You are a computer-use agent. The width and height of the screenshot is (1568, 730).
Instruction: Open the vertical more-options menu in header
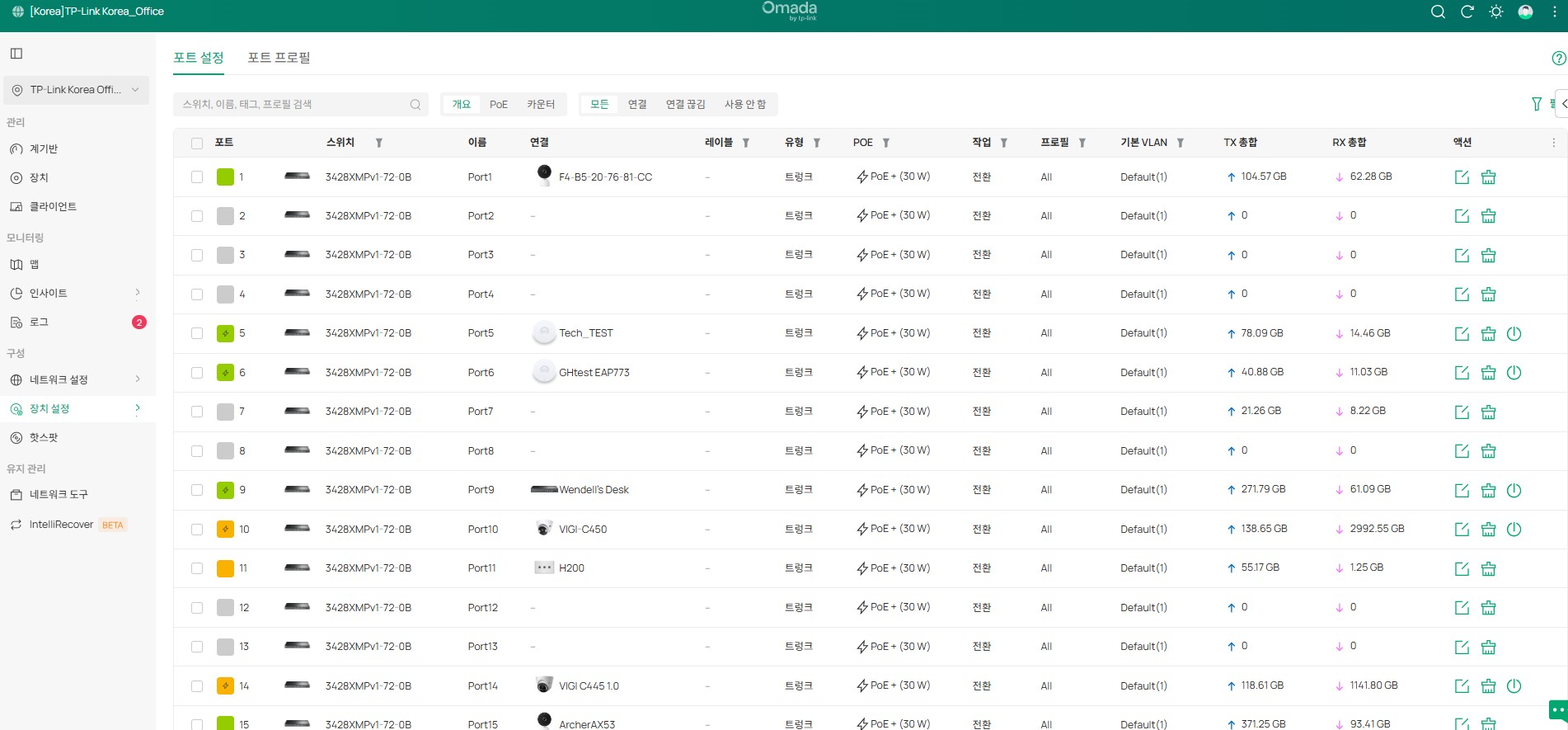1555,12
